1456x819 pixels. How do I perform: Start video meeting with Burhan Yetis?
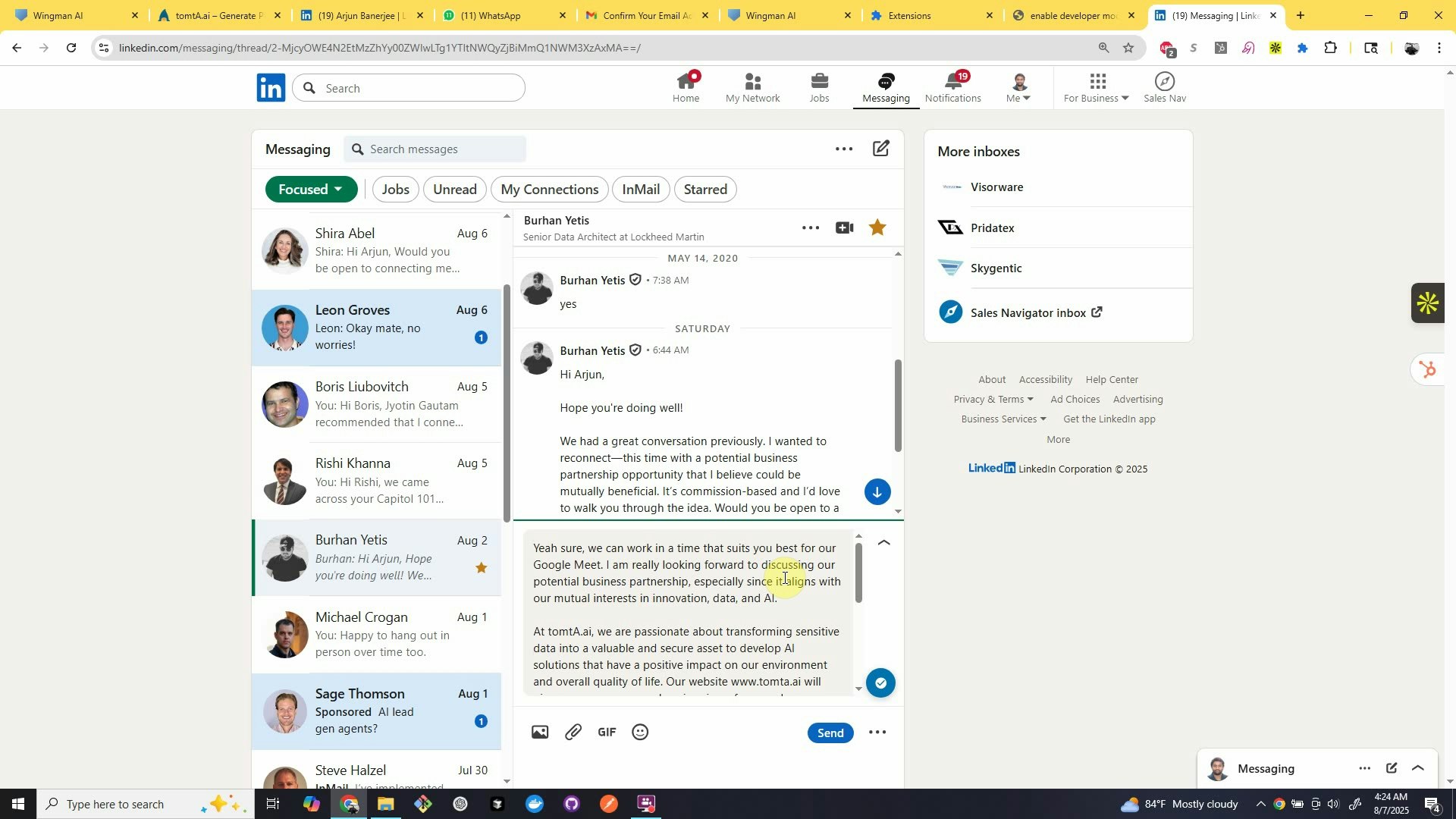(x=844, y=227)
